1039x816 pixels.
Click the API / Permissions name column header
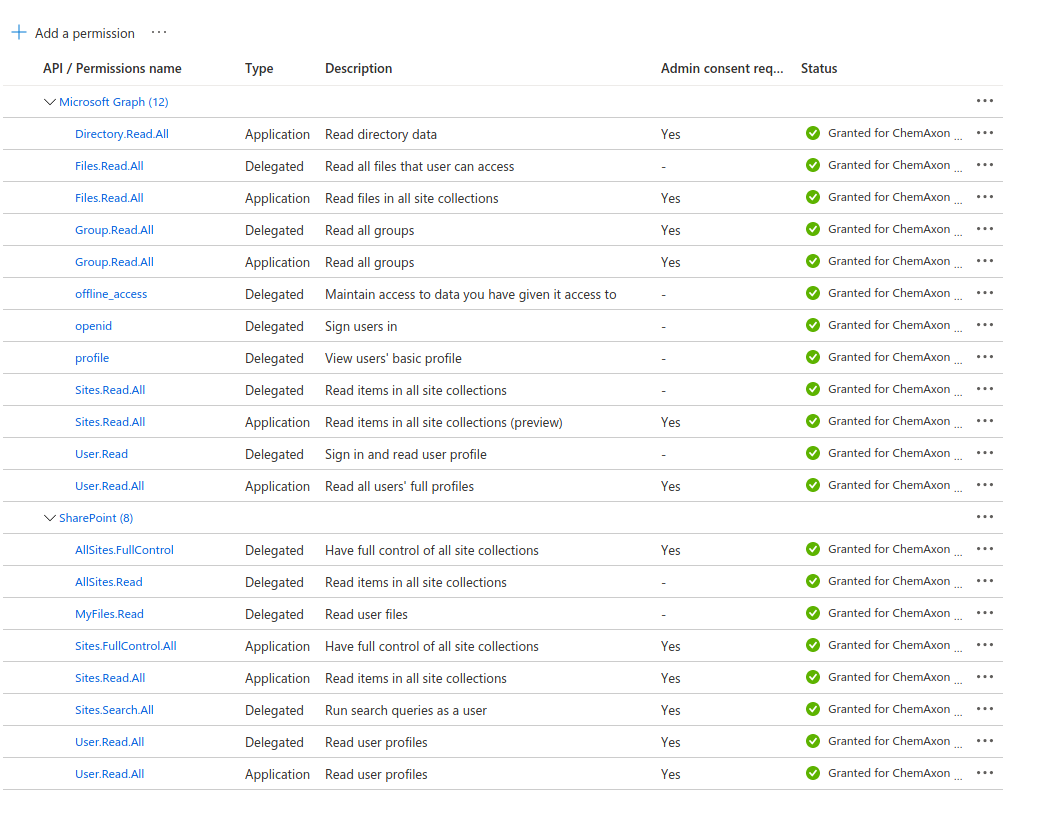tap(112, 69)
